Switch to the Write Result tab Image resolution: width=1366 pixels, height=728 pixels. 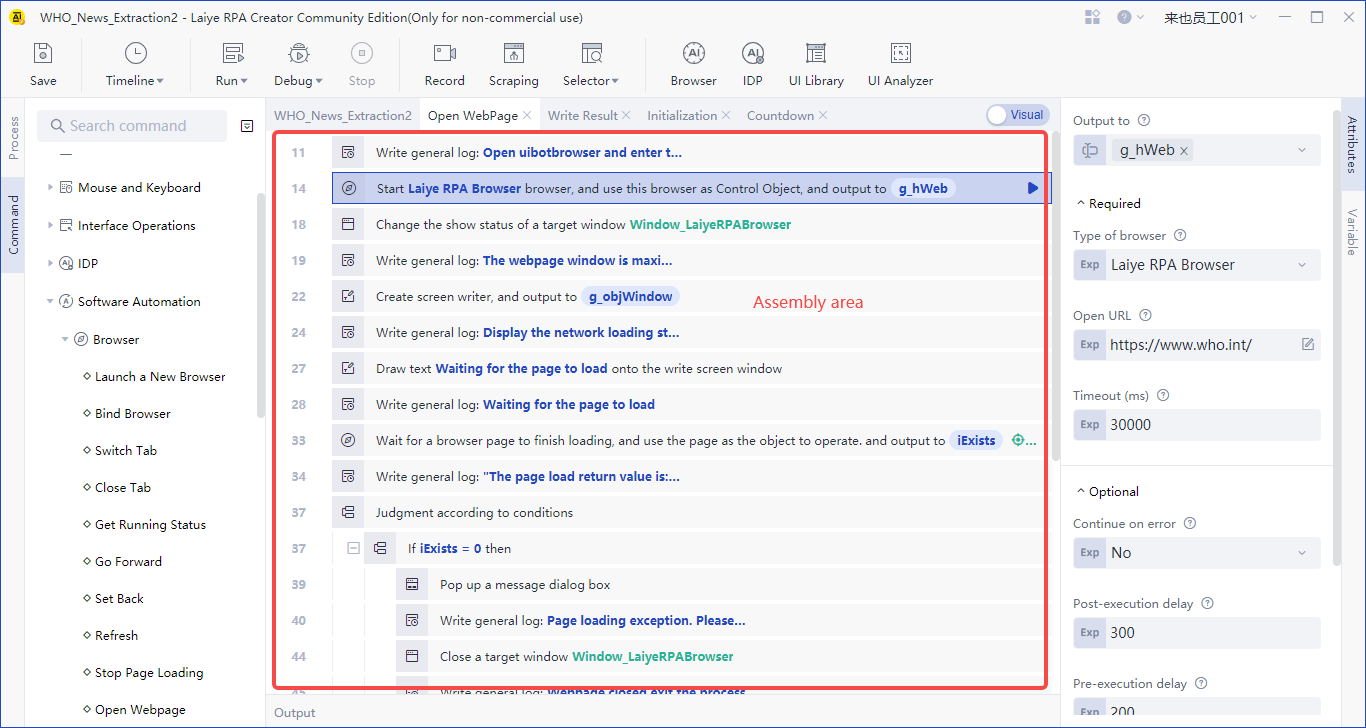click(x=583, y=116)
